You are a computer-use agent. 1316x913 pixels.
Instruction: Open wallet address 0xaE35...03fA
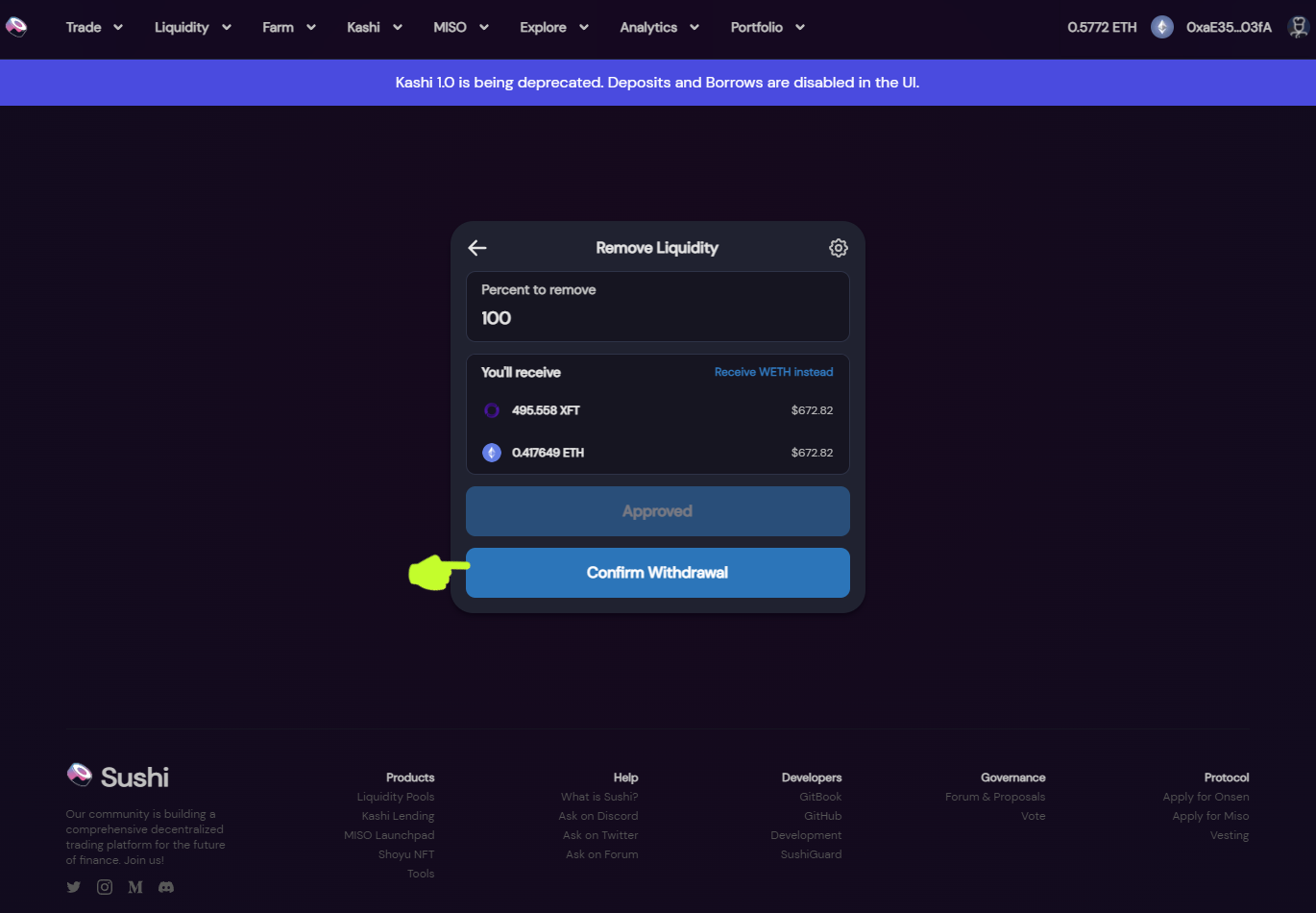click(x=1229, y=27)
